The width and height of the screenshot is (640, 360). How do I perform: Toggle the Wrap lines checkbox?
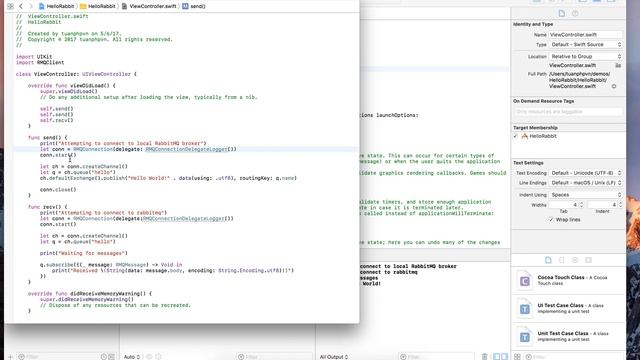(551, 220)
